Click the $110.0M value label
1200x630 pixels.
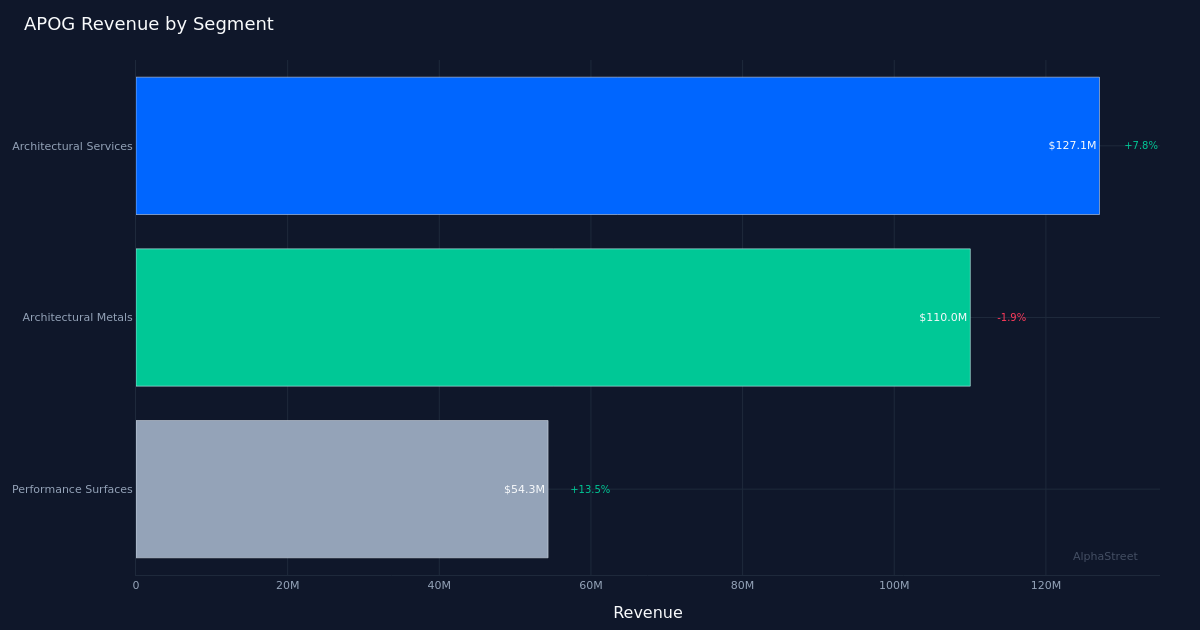coord(943,318)
